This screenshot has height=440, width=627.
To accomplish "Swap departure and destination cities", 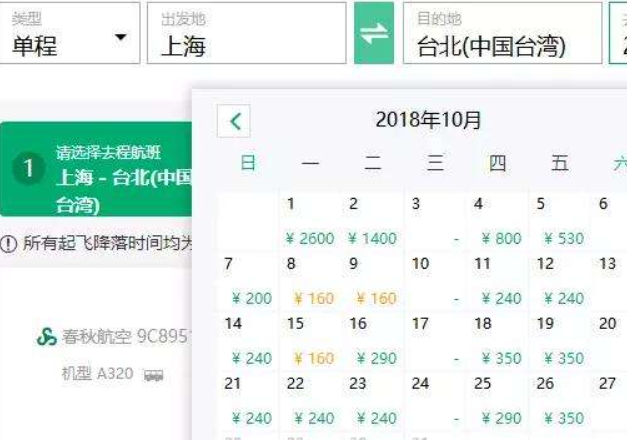I will point(374,33).
